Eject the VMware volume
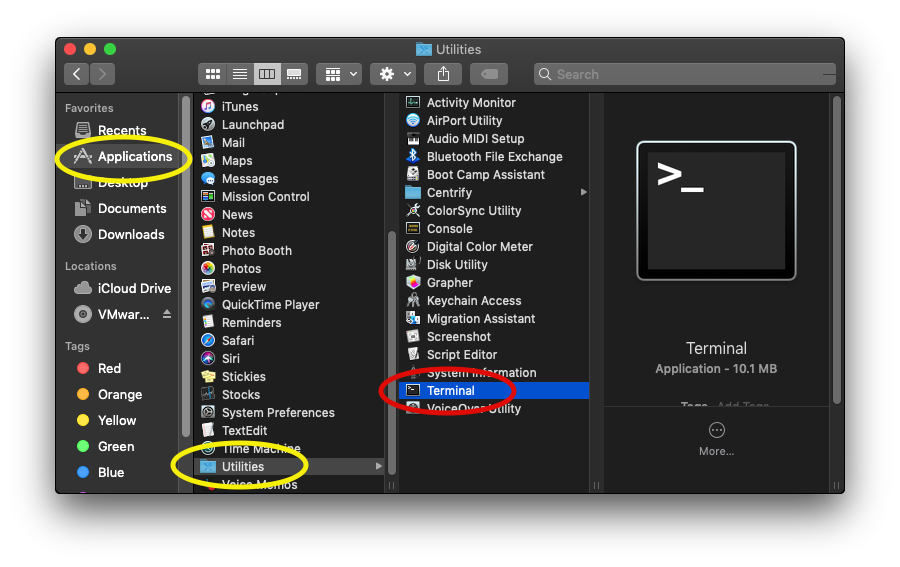 point(167,314)
